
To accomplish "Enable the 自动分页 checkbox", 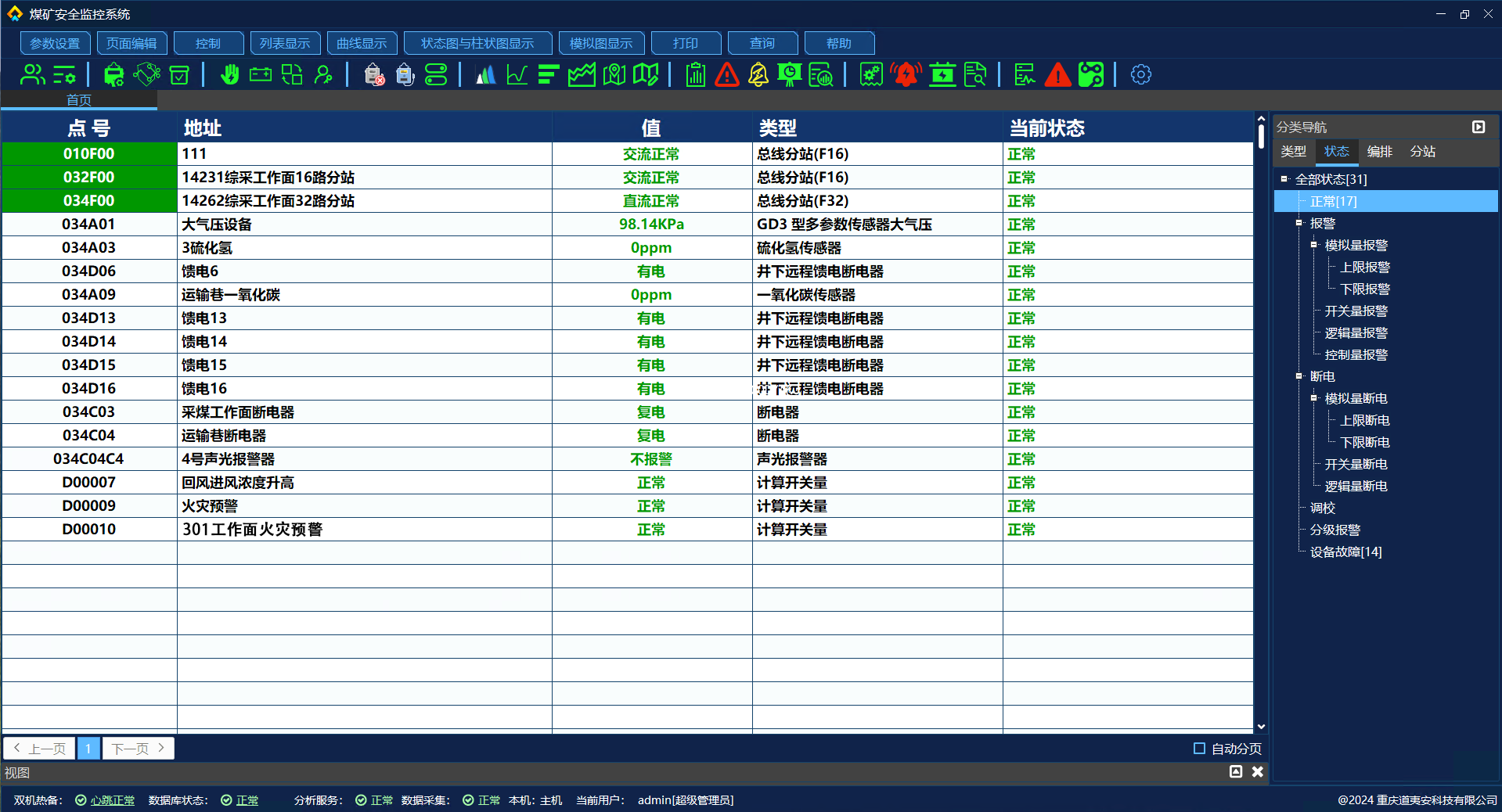I will 1199,749.
